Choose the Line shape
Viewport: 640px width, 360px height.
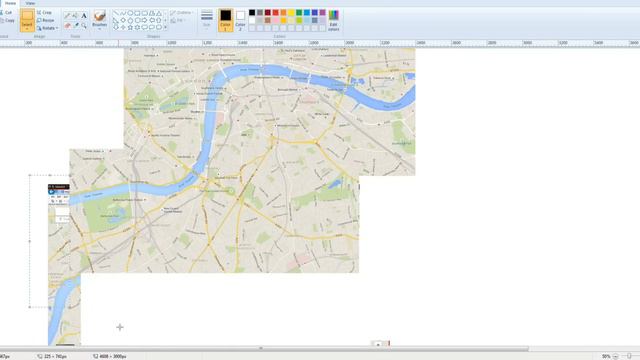[116, 13]
